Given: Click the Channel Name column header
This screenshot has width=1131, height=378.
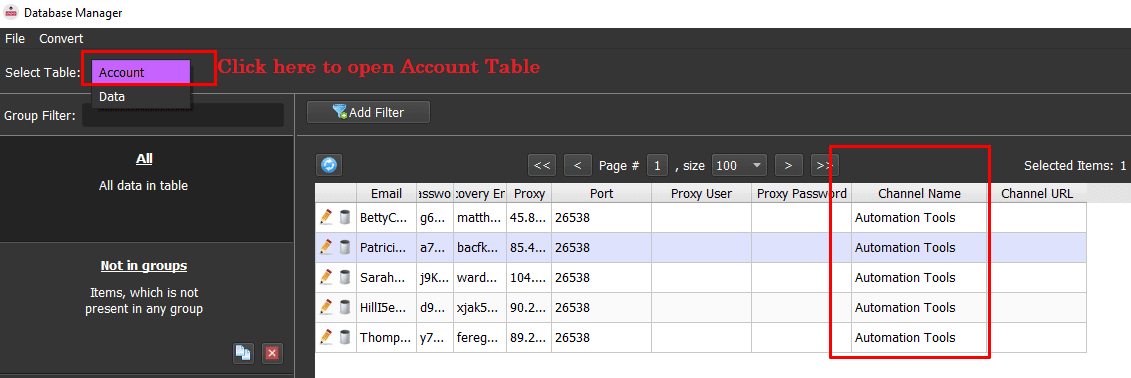Looking at the screenshot, I should [919, 193].
